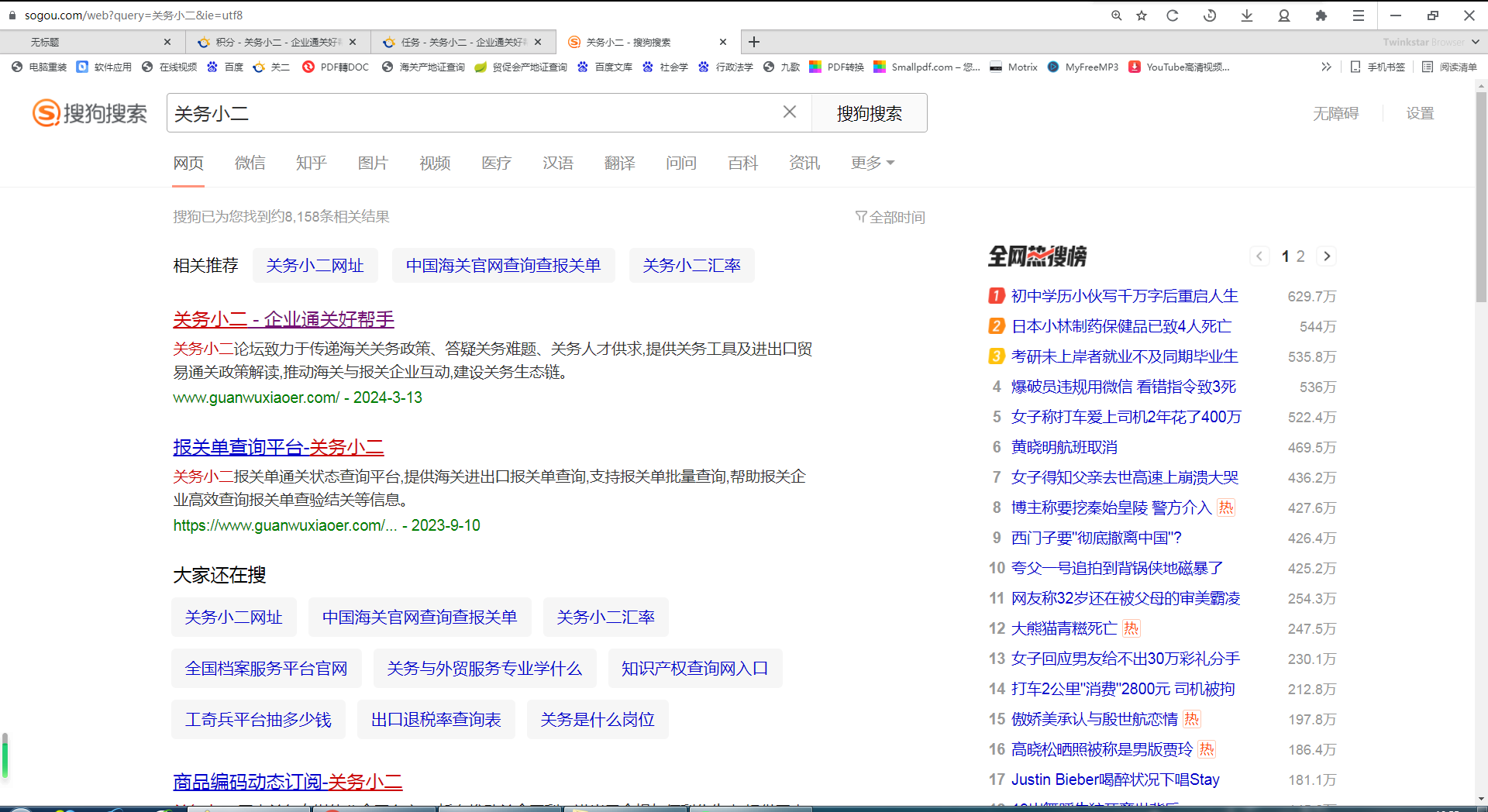
Task: Go to previous hot-list page arrow
Action: coord(1259,256)
